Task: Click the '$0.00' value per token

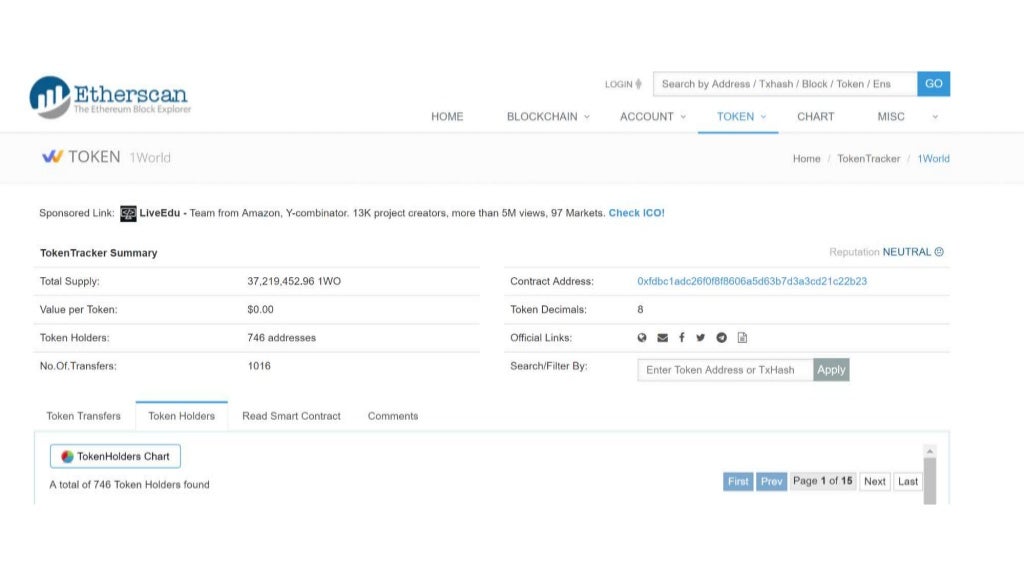Action: coord(260,310)
